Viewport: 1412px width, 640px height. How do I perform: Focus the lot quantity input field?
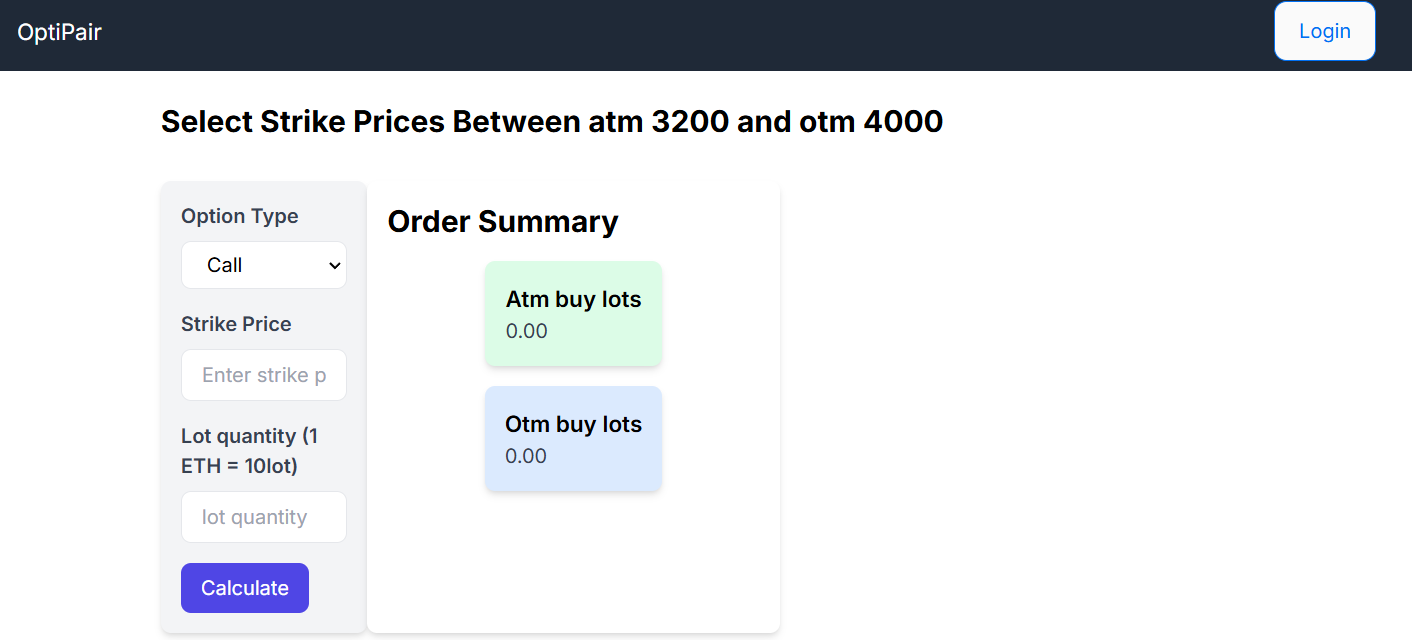tap(264, 517)
